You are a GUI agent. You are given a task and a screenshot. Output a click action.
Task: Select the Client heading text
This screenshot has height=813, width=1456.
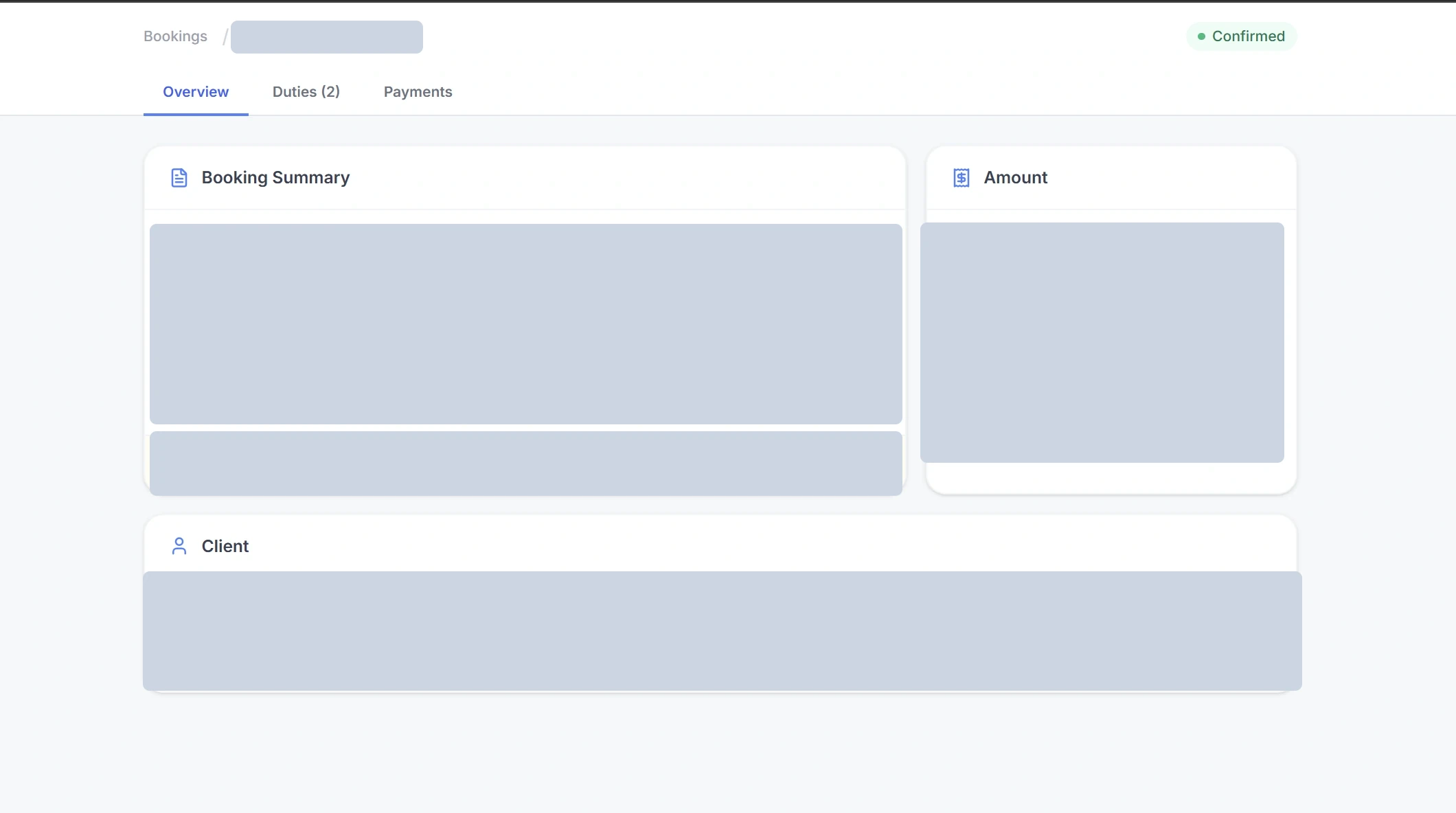tap(225, 546)
